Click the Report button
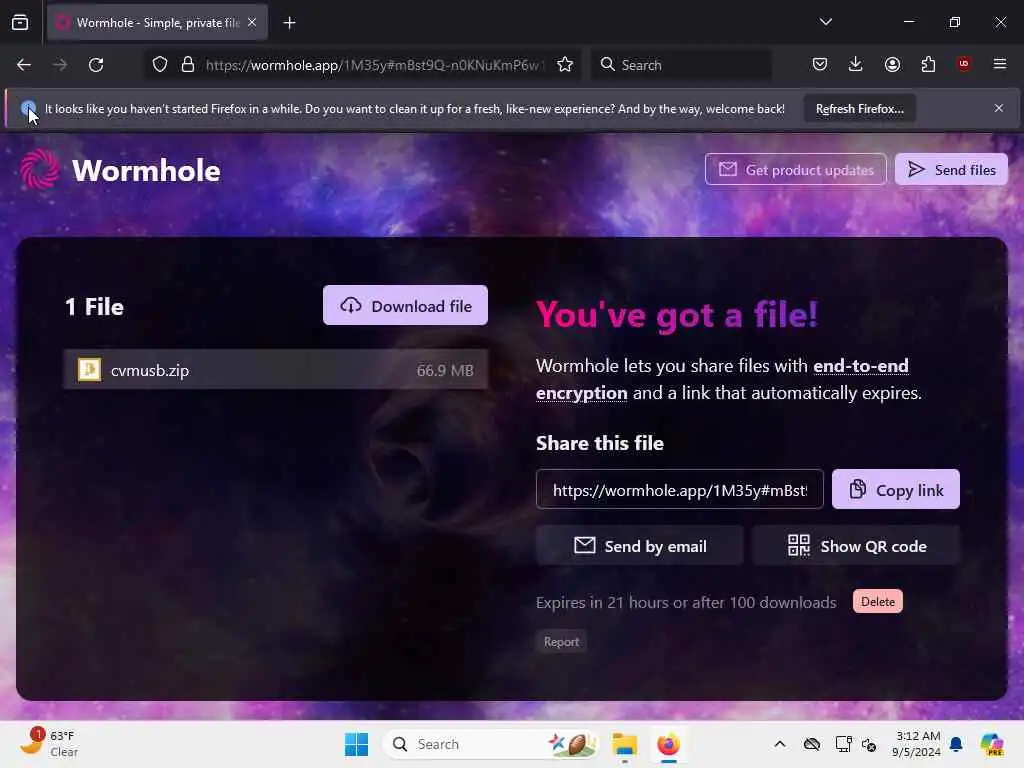 [561, 642]
